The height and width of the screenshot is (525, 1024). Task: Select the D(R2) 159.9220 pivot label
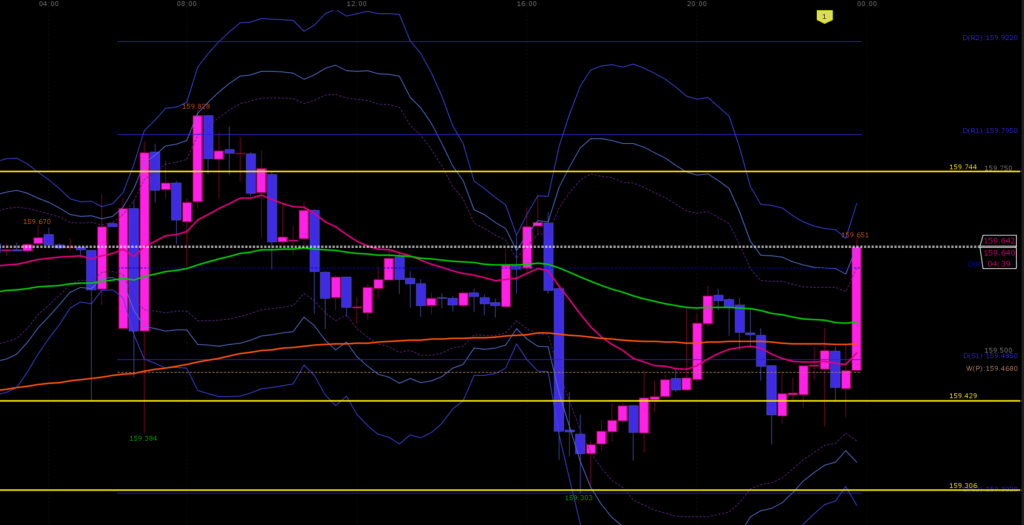click(989, 38)
